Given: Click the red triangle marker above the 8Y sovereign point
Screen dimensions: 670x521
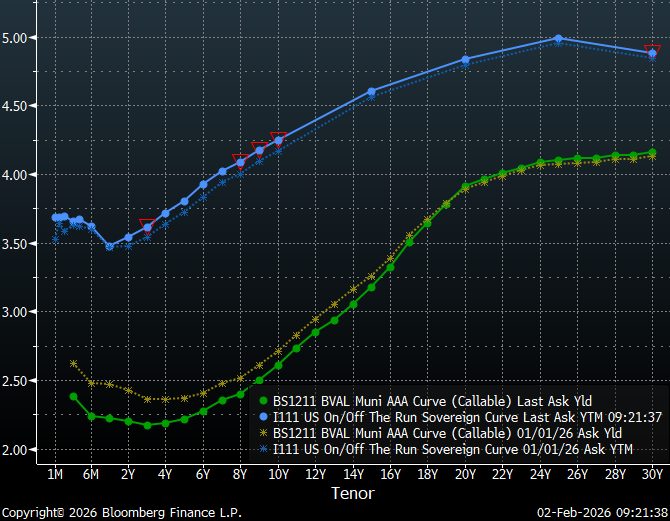Looking at the screenshot, I should click(x=240, y=157).
